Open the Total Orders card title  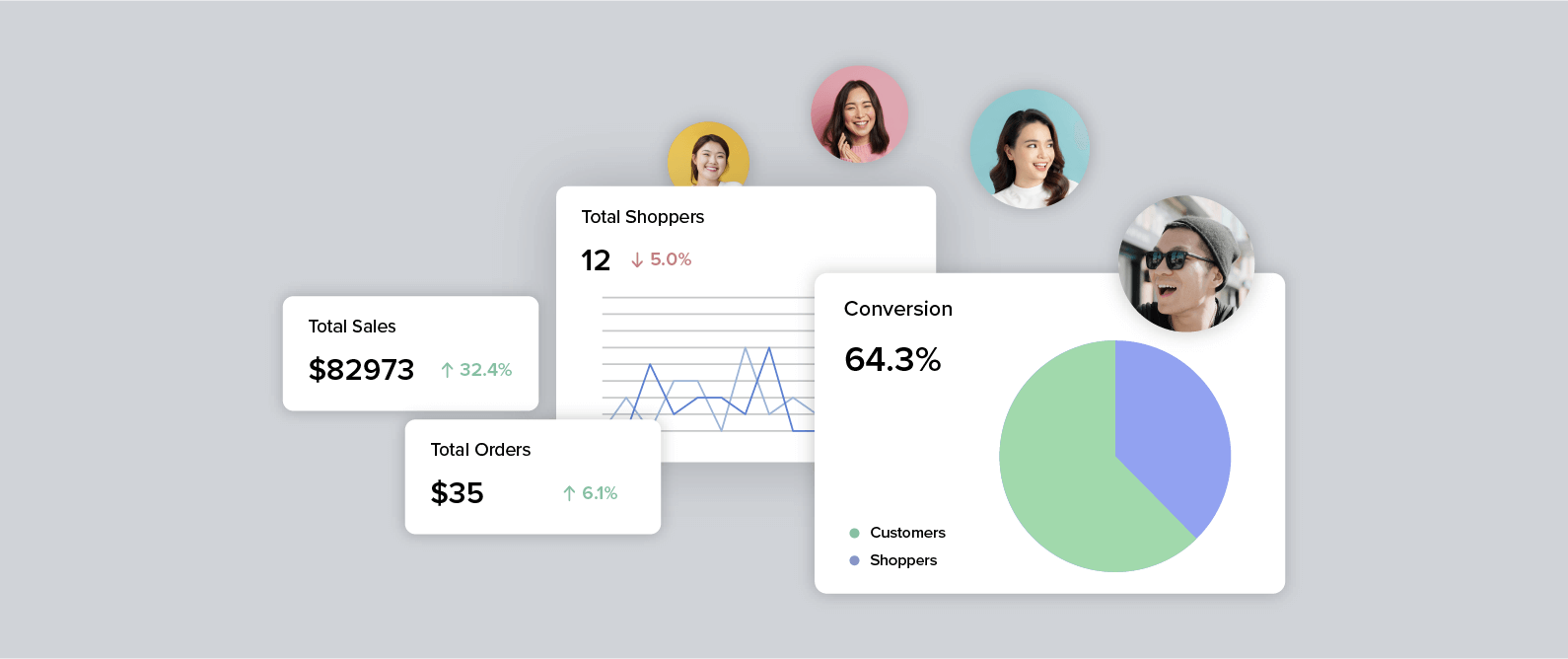480,450
